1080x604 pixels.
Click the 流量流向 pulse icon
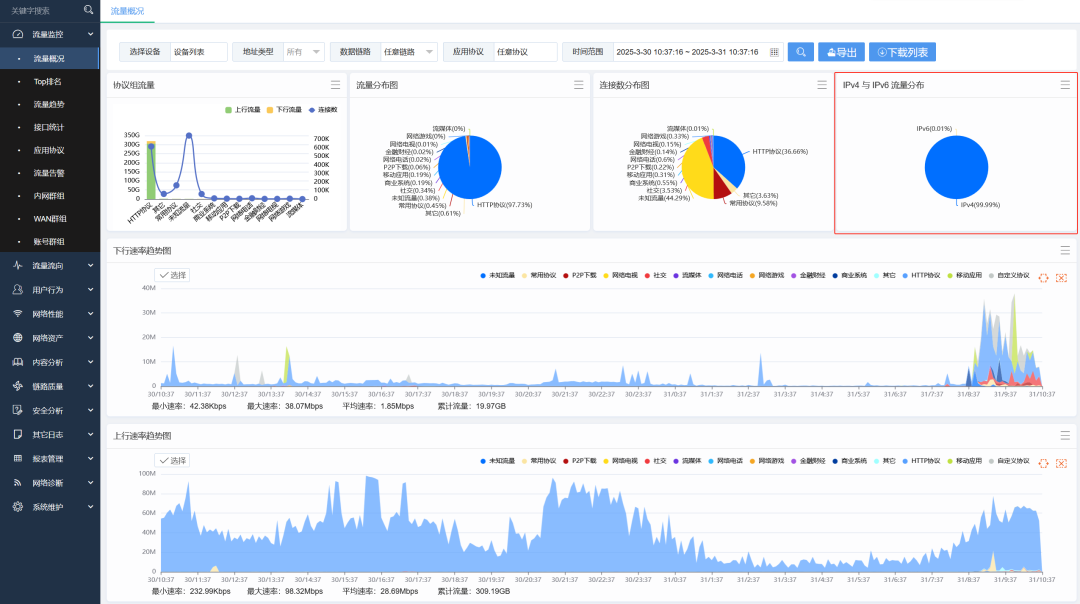point(18,265)
